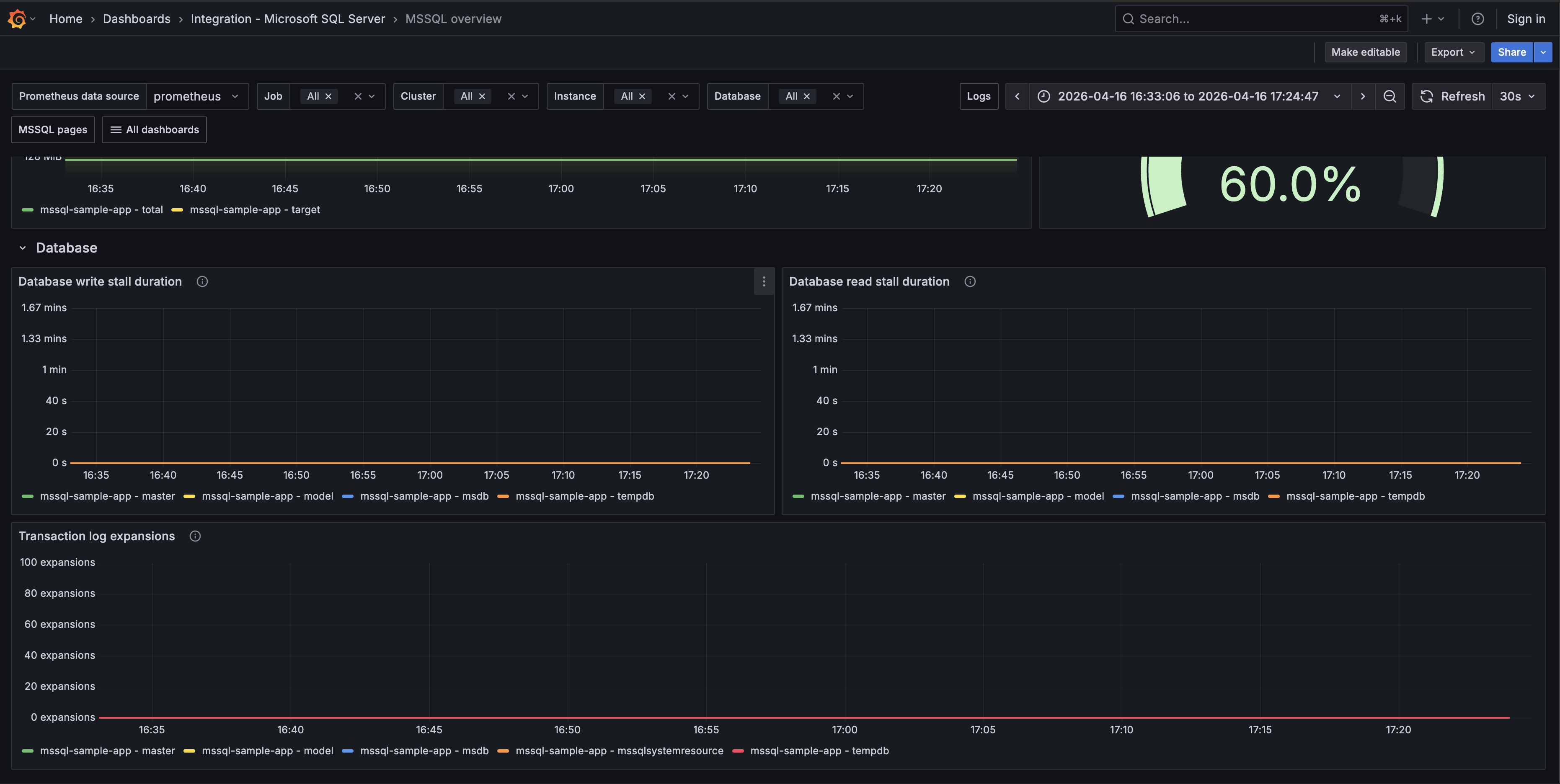Click Make editable button
The width and height of the screenshot is (1560, 784).
click(x=1365, y=52)
